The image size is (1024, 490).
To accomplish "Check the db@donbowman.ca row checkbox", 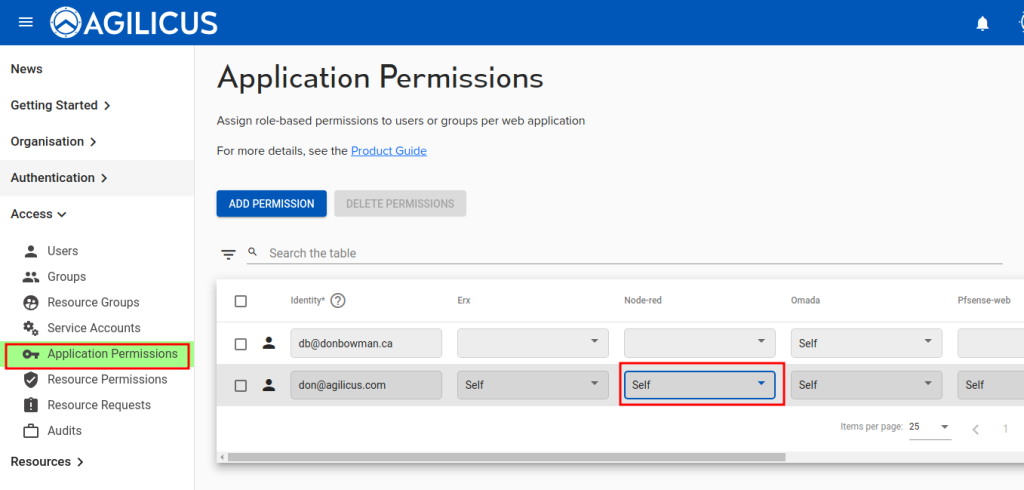I will click(x=240, y=344).
